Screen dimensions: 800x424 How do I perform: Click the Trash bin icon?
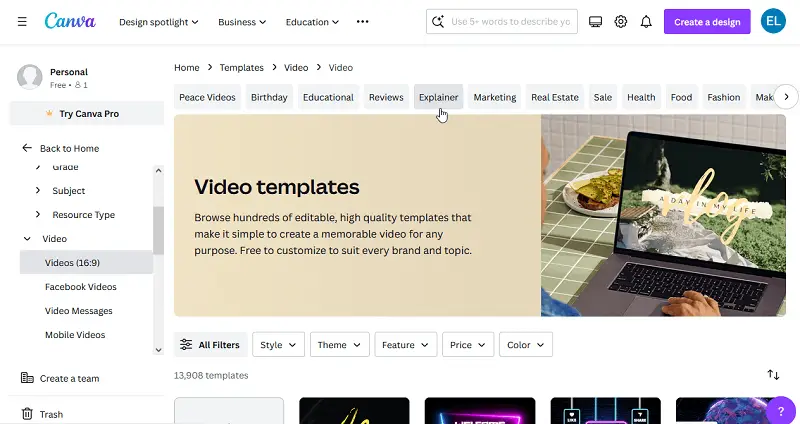27,414
